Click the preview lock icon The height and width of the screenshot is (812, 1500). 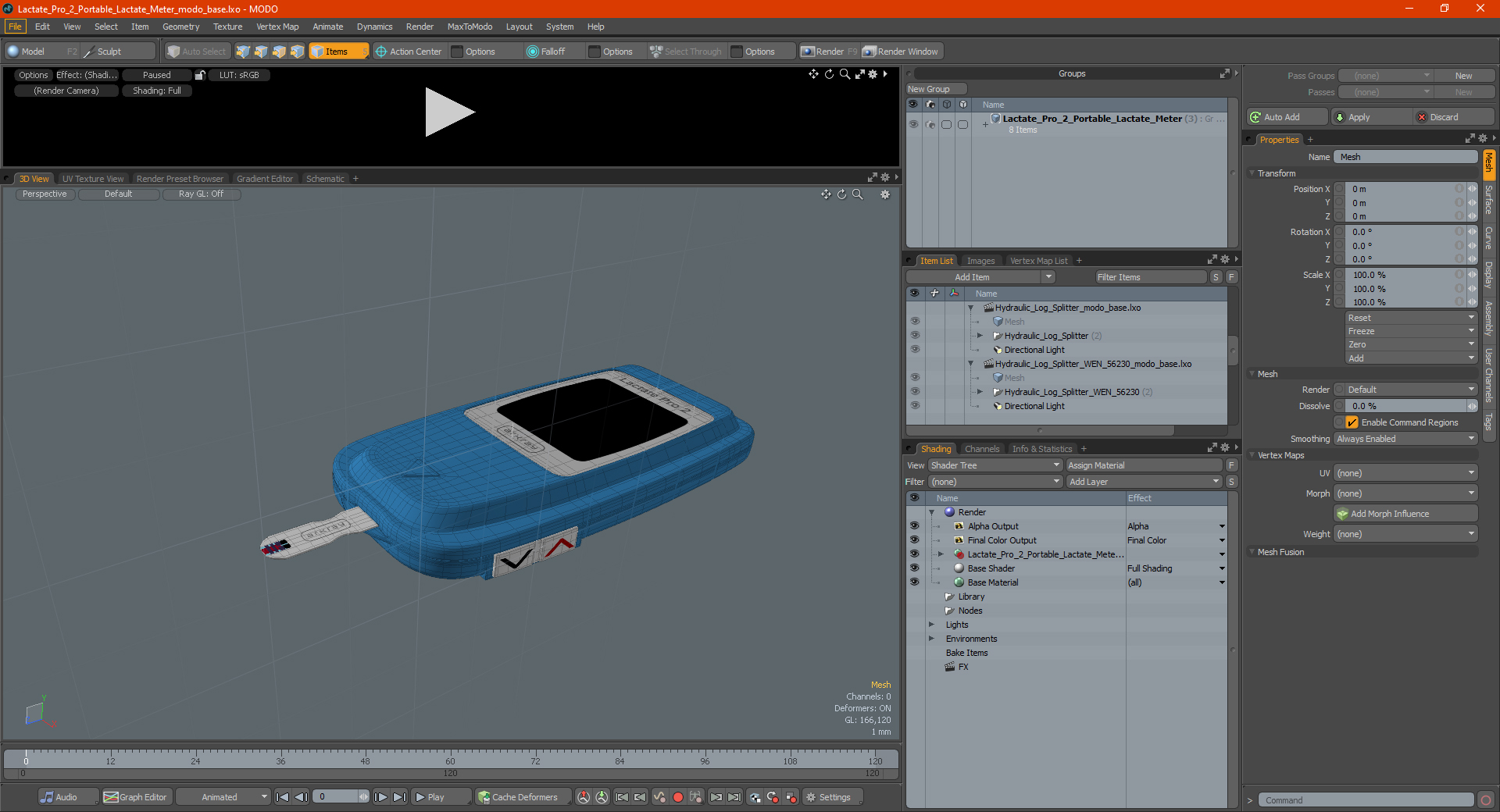click(x=200, y=75)
